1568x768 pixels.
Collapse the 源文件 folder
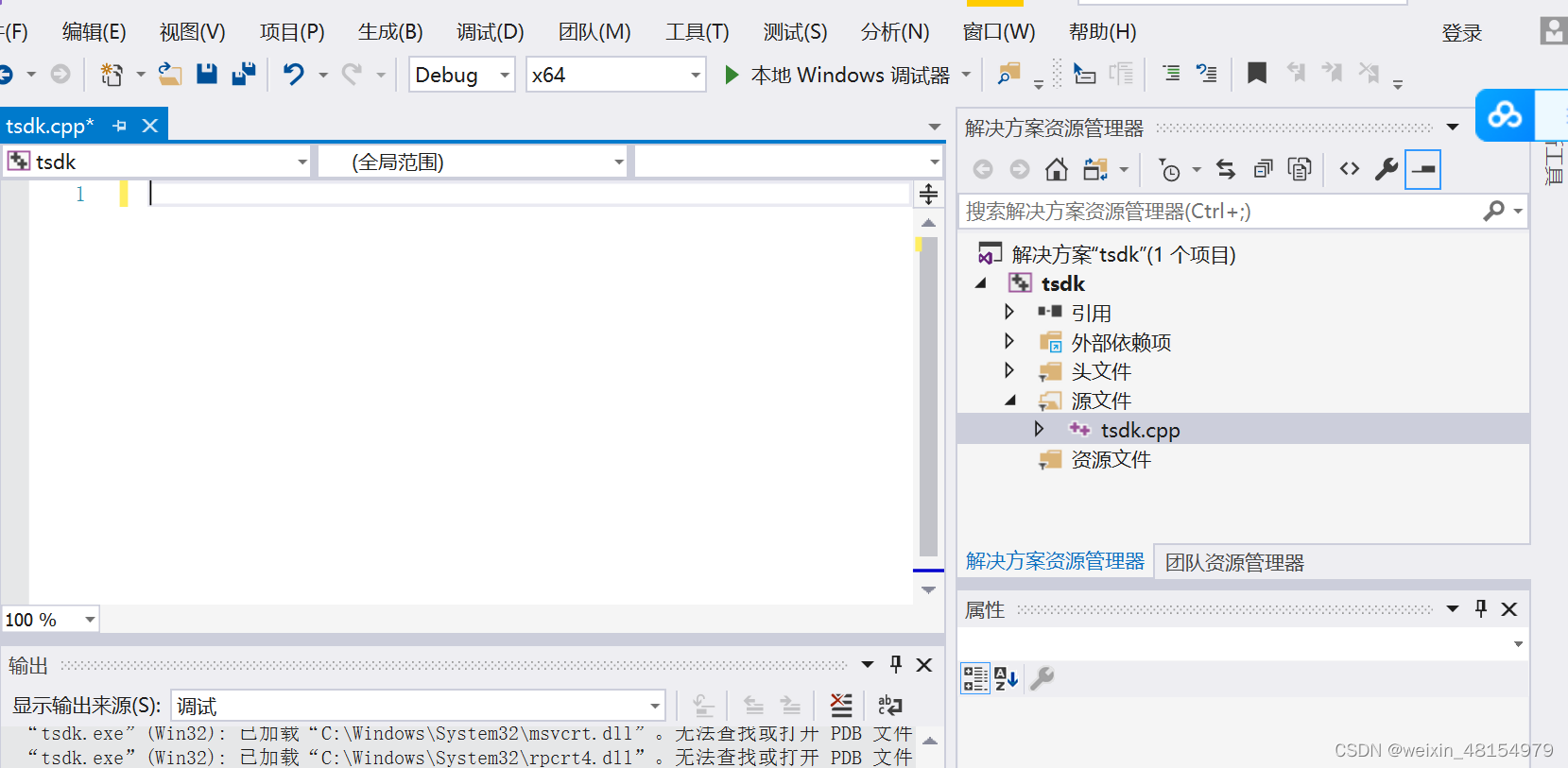pyautogui.click(x=1010, y=401)
